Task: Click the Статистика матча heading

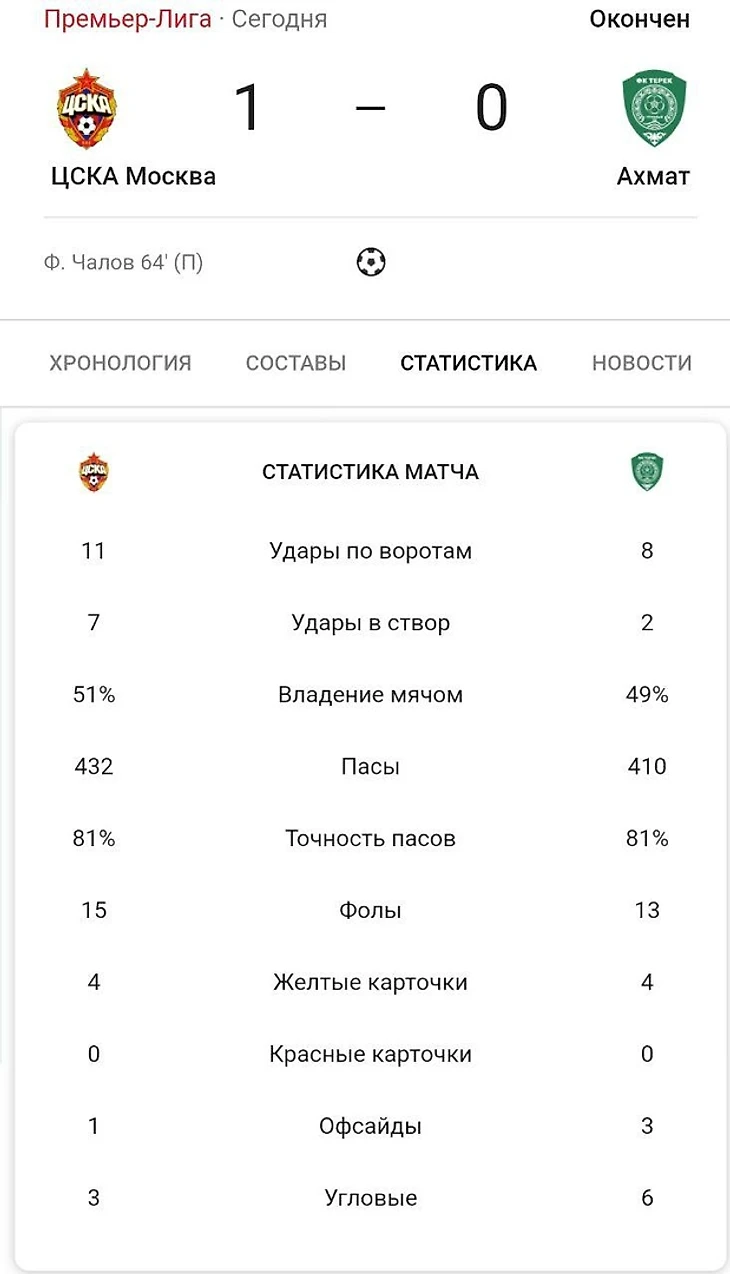Action: [x=371, y=471]
